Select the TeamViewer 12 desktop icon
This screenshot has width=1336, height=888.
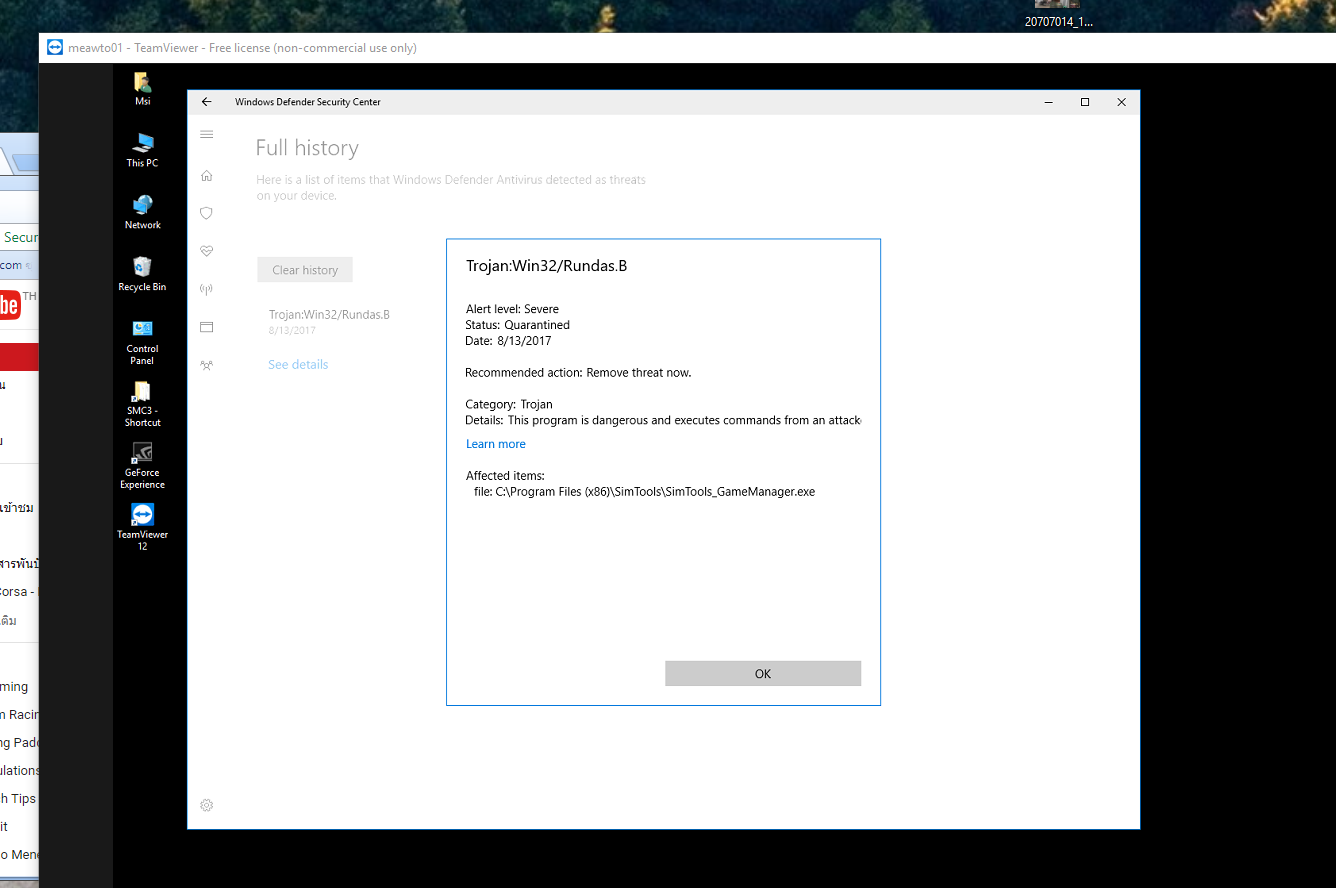tap(143, 527)
